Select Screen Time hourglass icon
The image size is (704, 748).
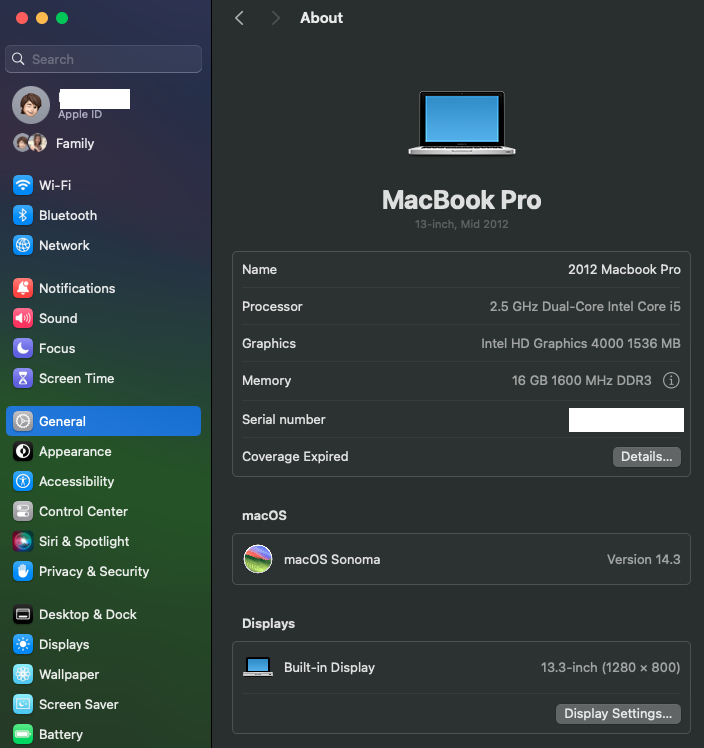click(x=23, y=378)
